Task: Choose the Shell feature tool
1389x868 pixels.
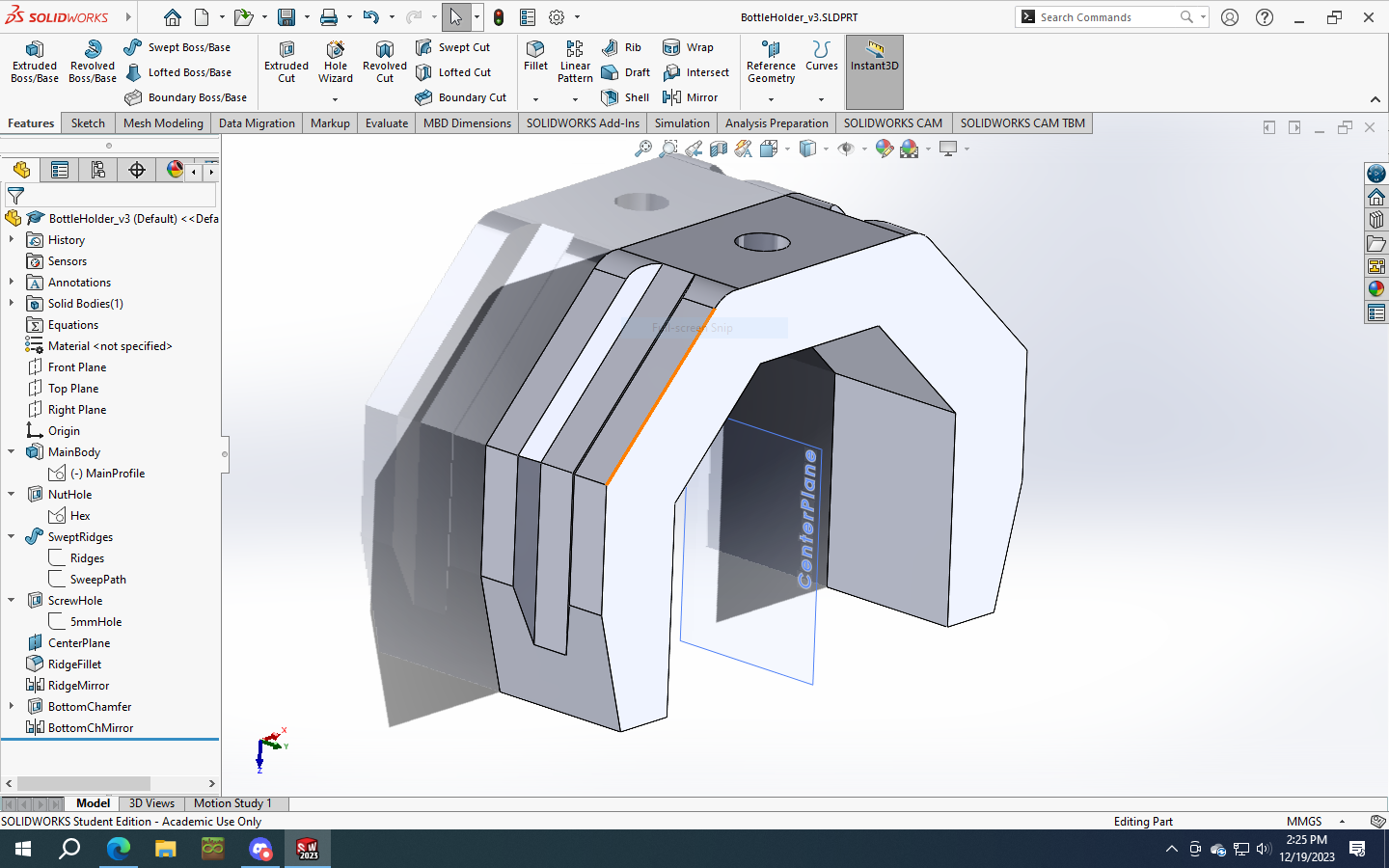Action: [x=625, y=97]
